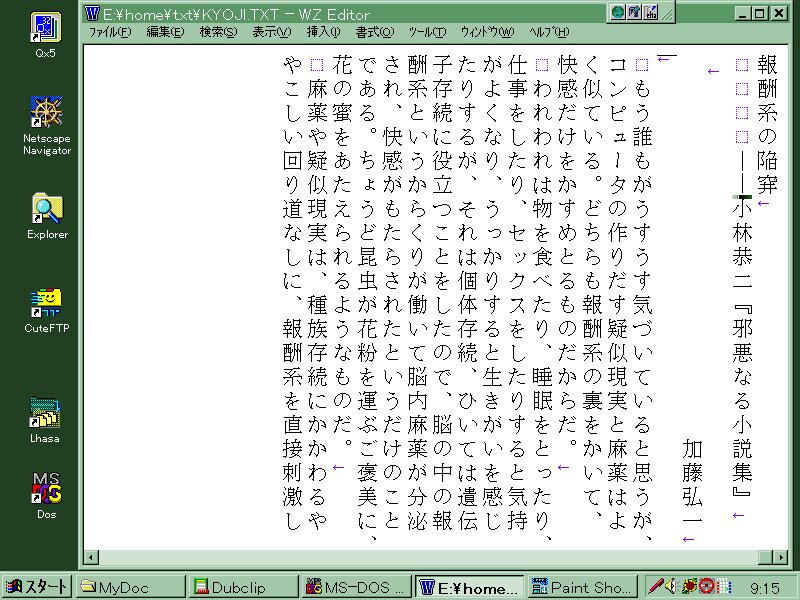Switch to the Paint Shop taskbar window
Viewport: 800px width, 600px height.
[582, 586]
